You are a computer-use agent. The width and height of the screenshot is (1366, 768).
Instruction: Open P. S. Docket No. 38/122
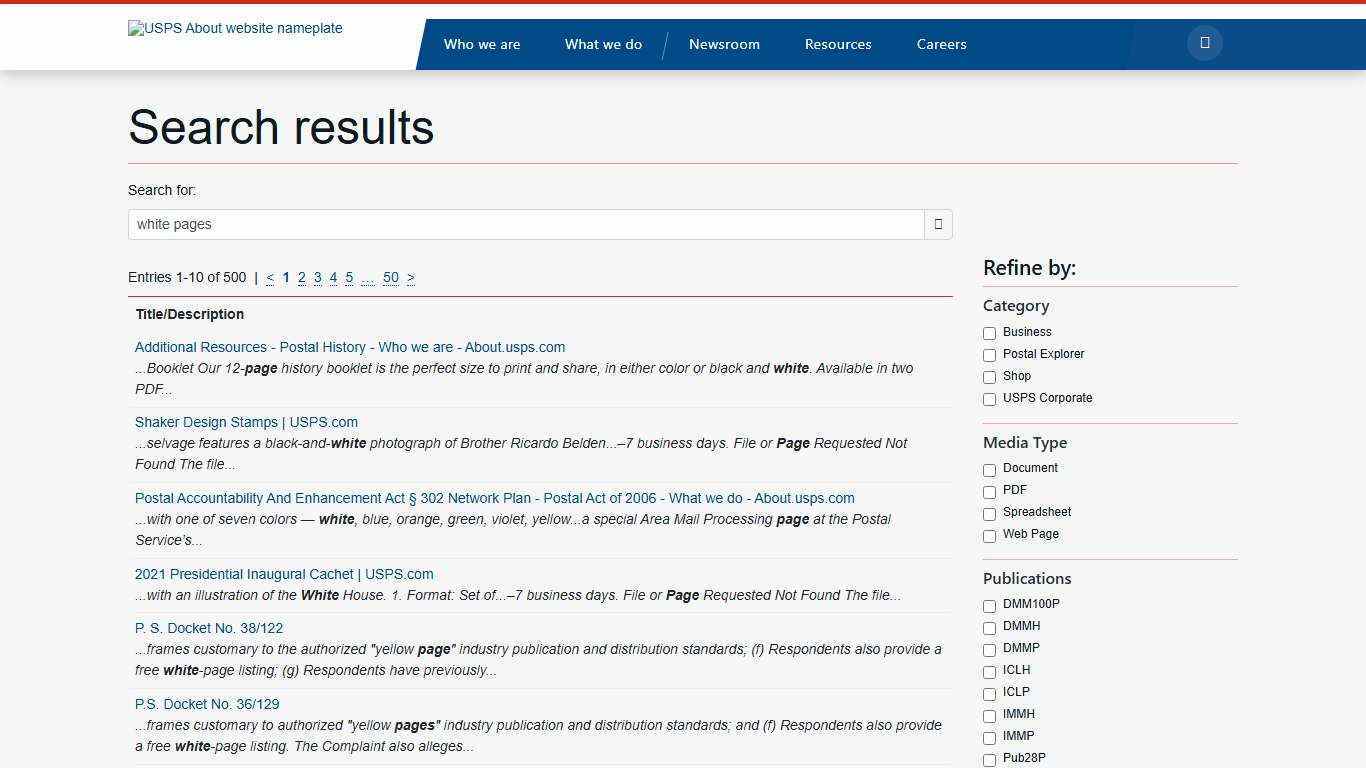pos(209,628)
